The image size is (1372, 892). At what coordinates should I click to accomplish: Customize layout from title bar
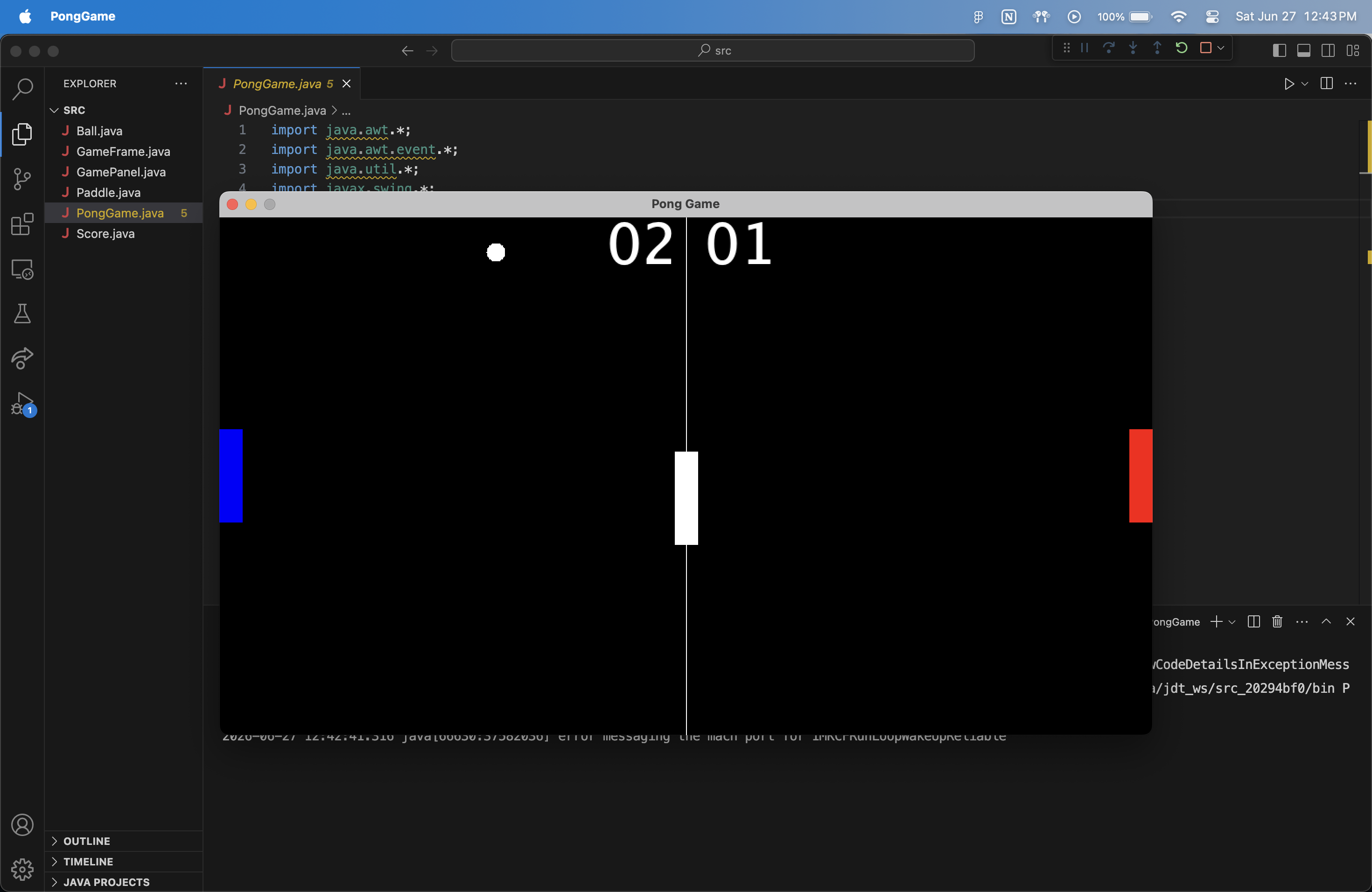pos(1353,51)
